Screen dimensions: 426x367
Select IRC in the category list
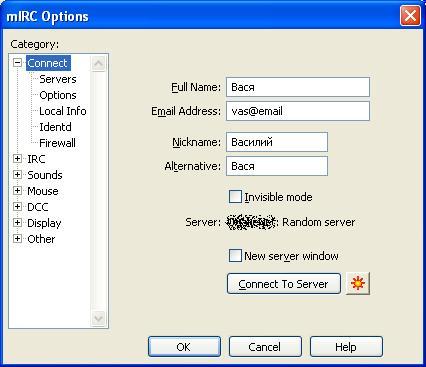pyautogui.click(x=36, y=159)
